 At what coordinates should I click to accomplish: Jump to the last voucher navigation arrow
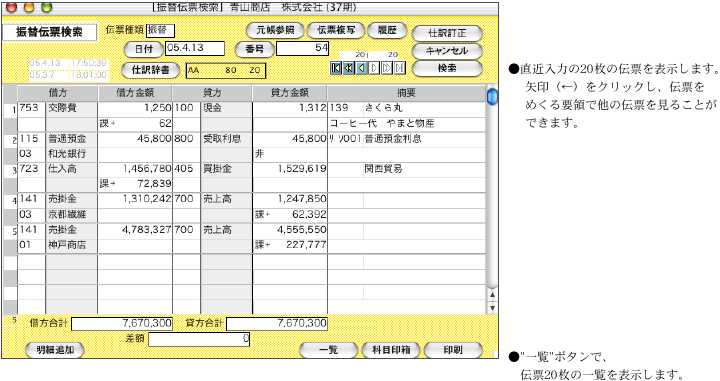tap(400, 68)
